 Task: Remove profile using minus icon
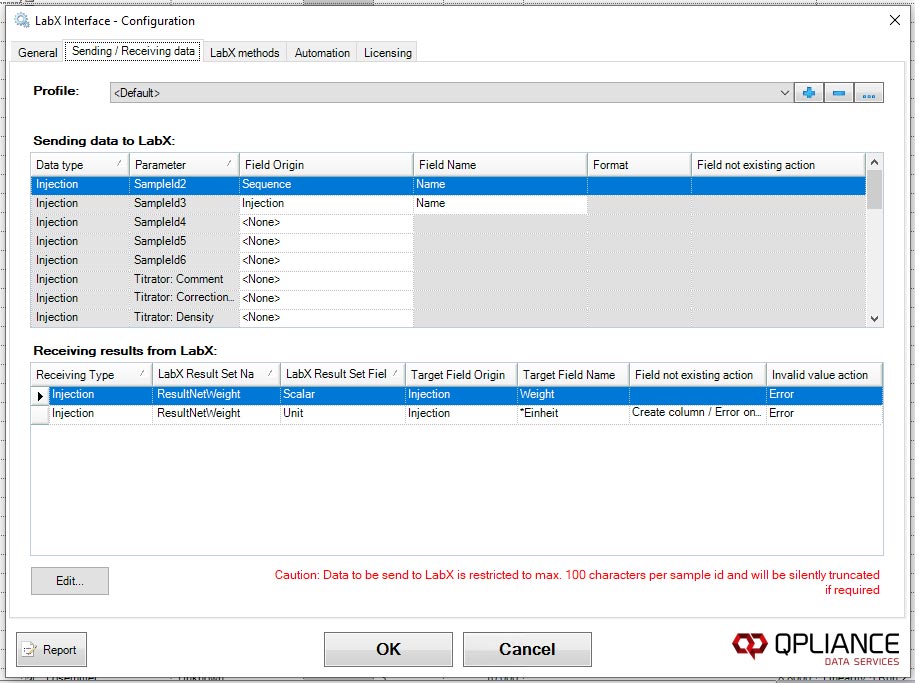click(x=839, y=93)
